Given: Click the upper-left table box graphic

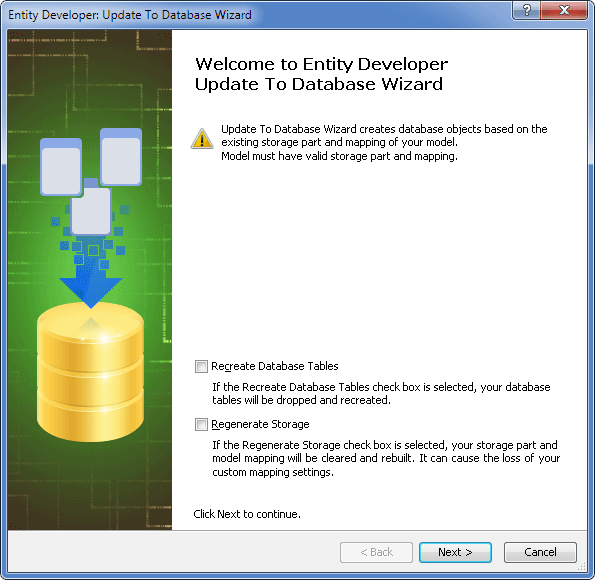Looking at the screenshot, I should [x=61, y=167].
